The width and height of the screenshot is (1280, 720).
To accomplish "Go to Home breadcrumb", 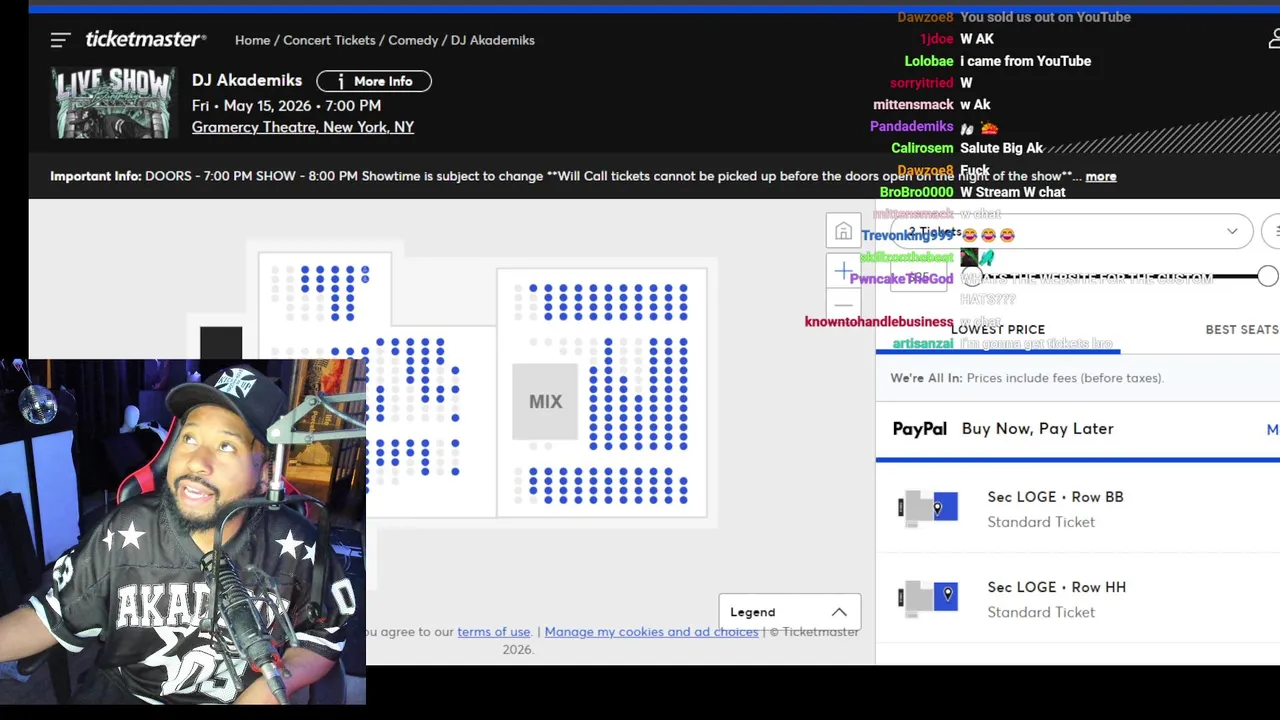I will click(252, 40).
